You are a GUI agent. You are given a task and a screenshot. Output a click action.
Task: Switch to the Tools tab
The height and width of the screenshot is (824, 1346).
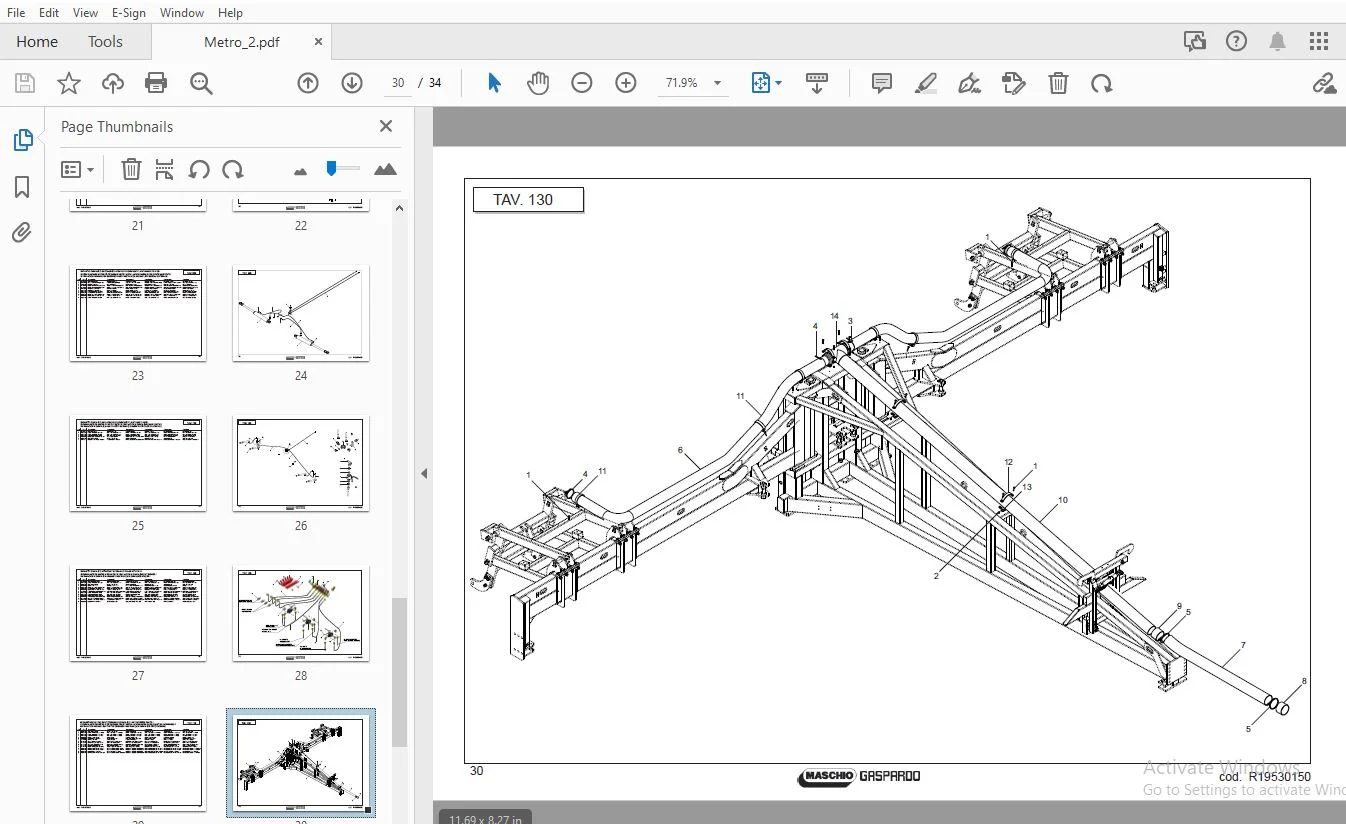(x=105, y=41)
